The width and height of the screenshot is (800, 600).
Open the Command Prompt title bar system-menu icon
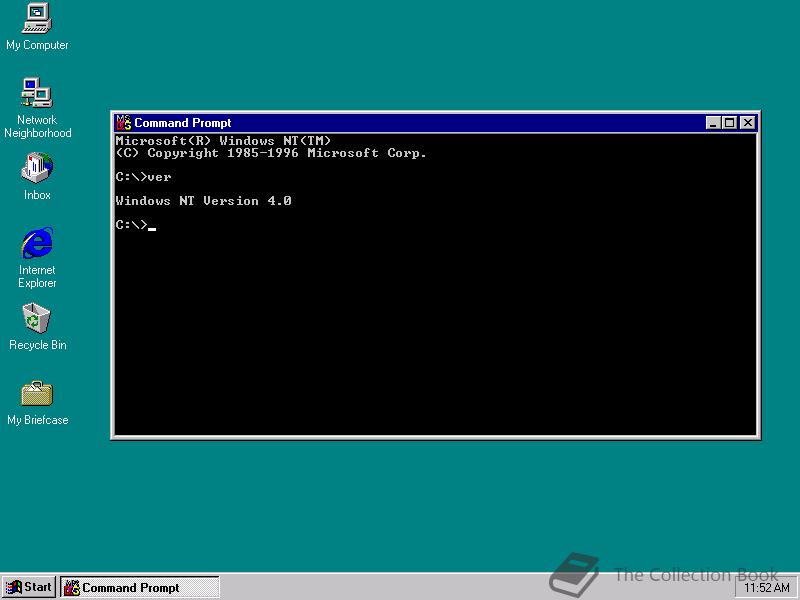coord(123,123)
